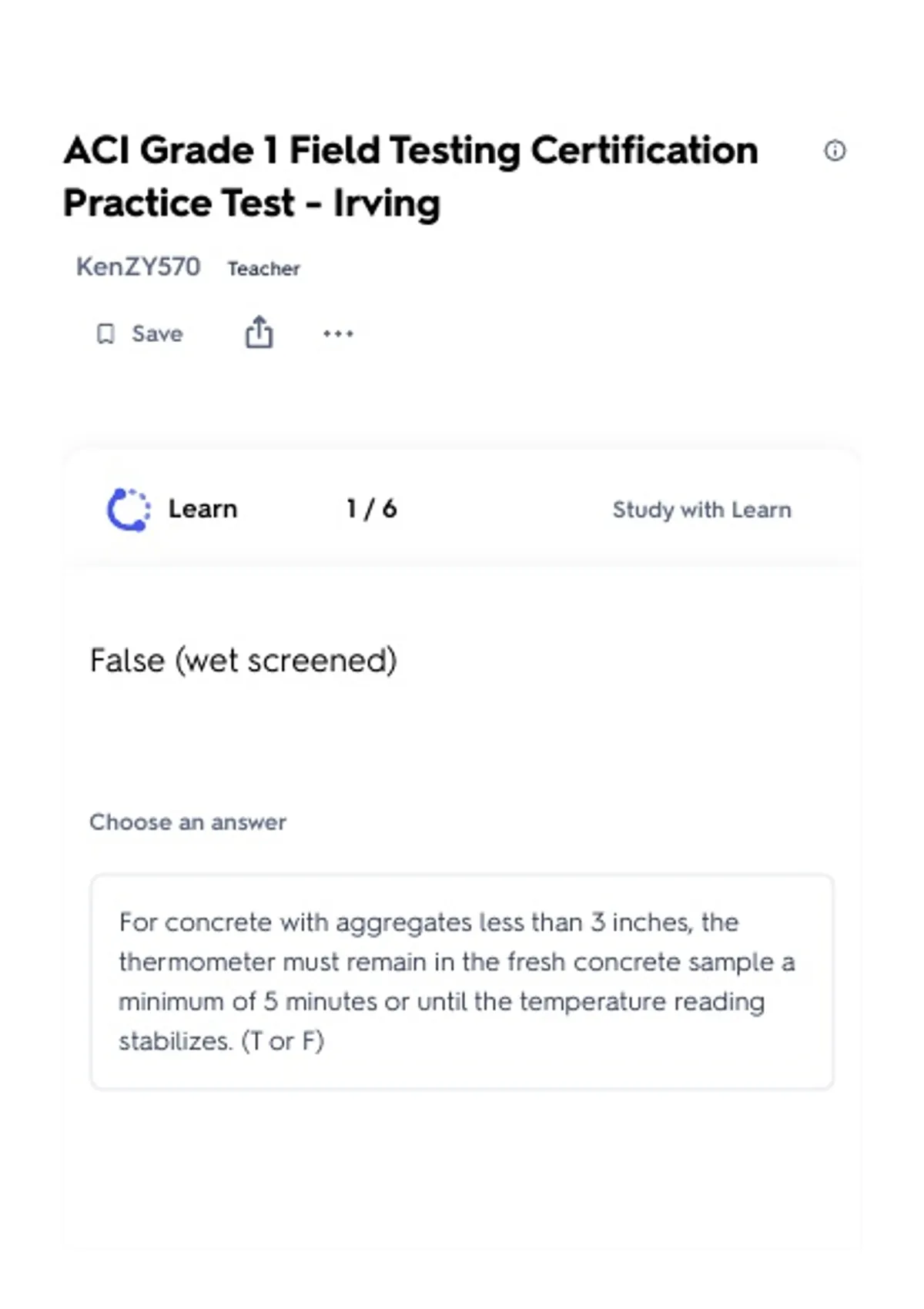
Task: Click the bookmark icon next to Save
Action: point(105,333)
